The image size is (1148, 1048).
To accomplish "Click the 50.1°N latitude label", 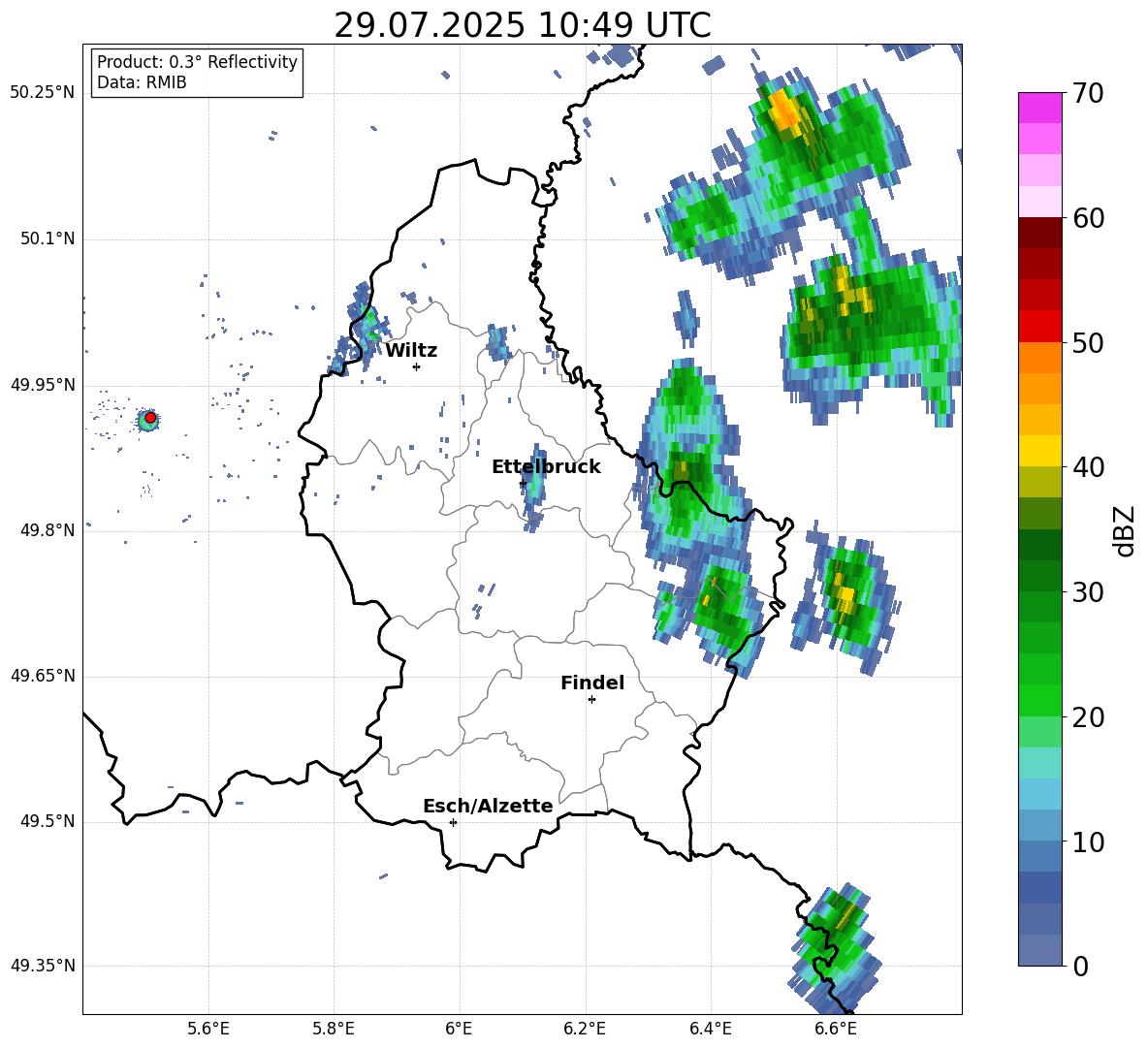I will click(47, 239).
